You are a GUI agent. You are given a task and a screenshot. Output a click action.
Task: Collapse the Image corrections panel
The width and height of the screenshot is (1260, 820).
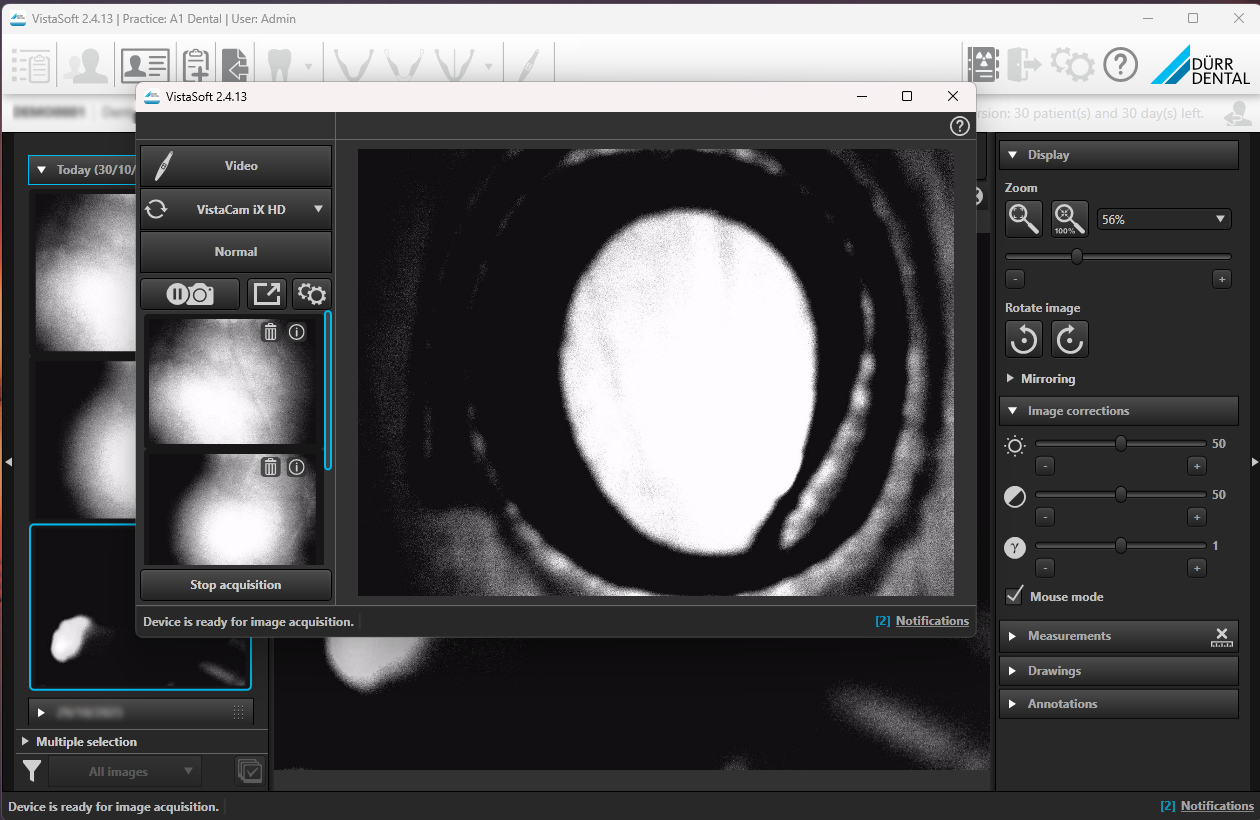(1077, 411)
